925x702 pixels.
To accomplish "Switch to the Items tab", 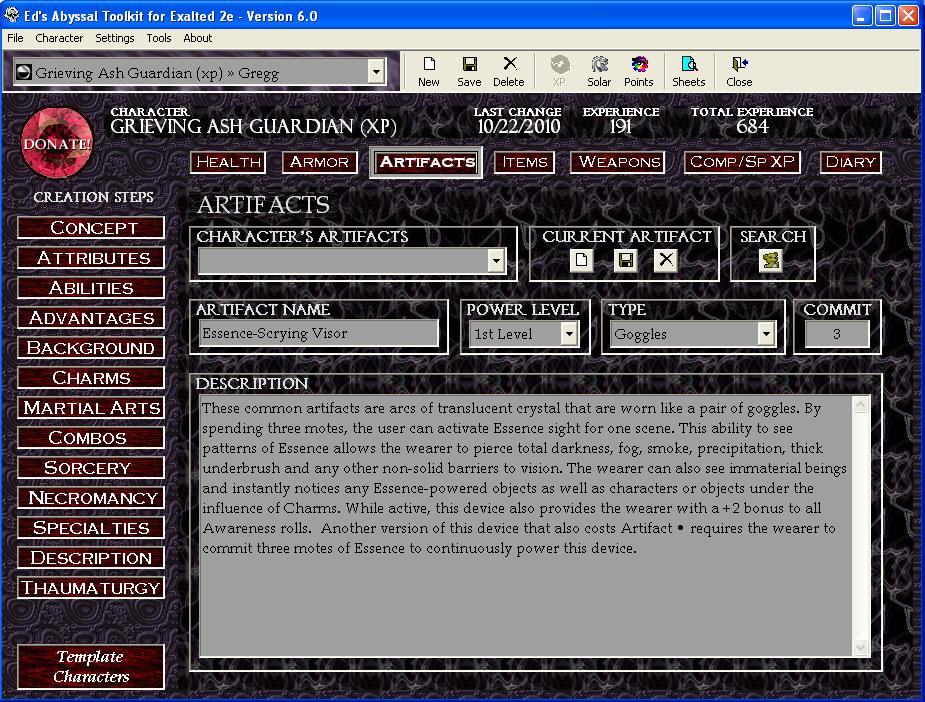I will [x=524, y=162].
